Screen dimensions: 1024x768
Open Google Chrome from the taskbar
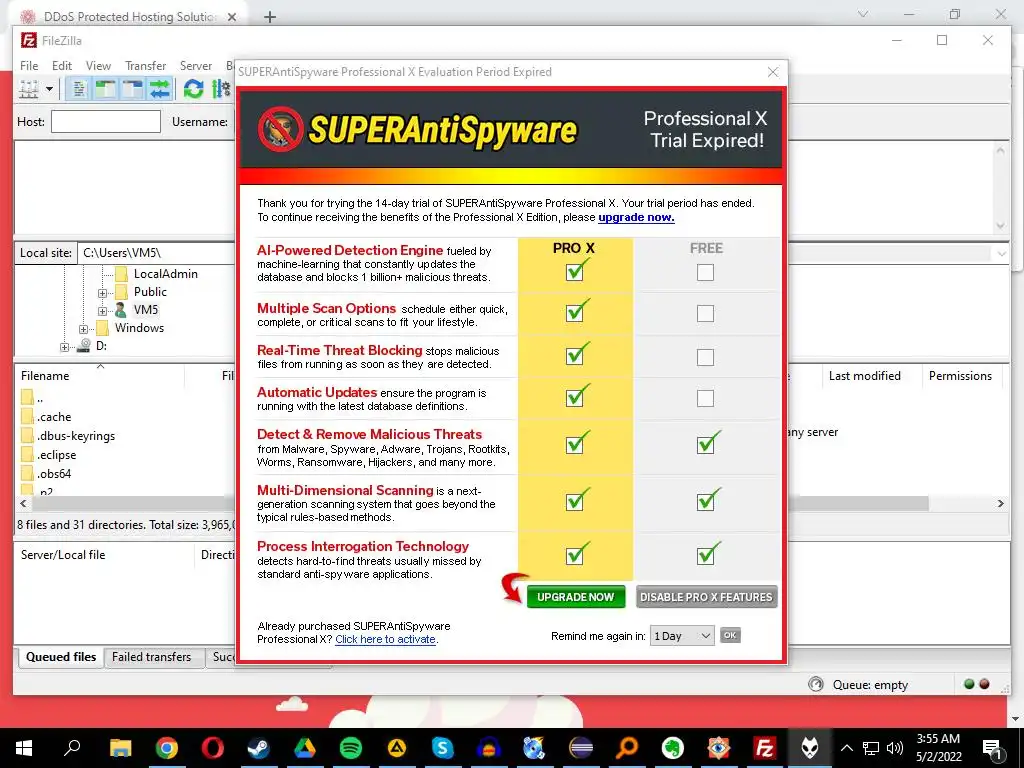click(167, 748)
